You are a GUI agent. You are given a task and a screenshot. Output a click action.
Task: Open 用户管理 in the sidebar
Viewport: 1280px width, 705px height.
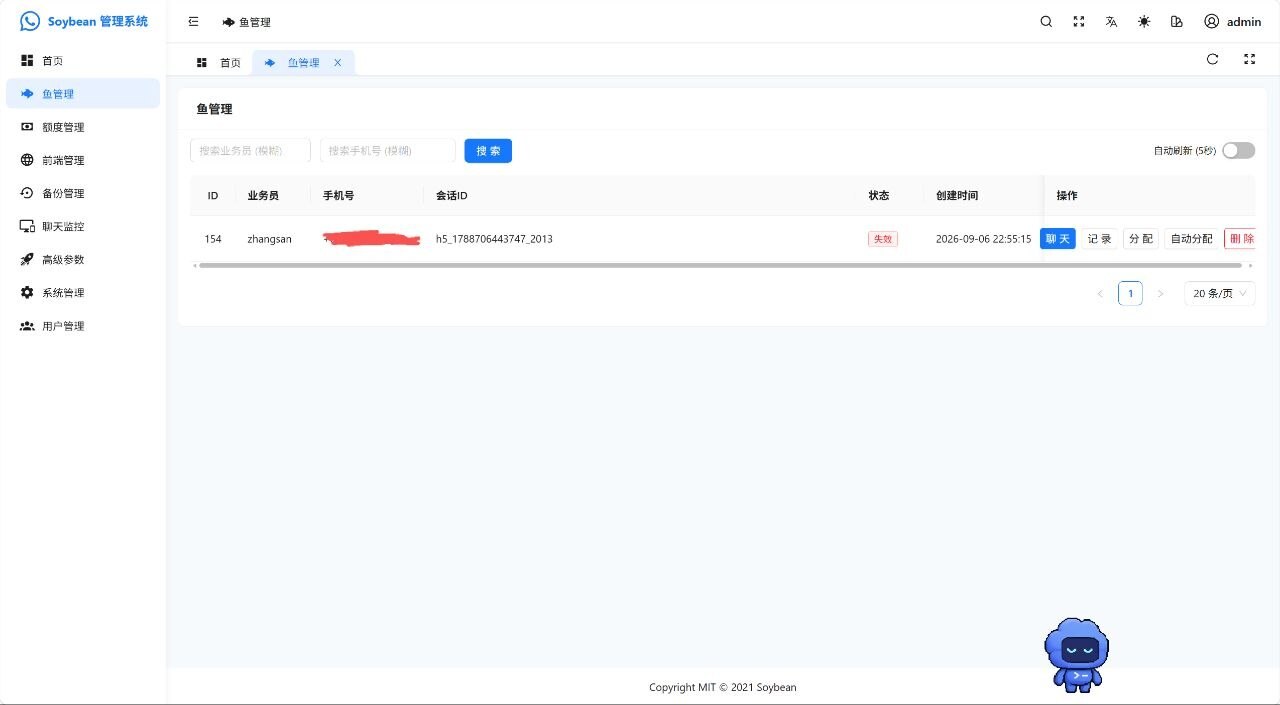tap(83, 326)
